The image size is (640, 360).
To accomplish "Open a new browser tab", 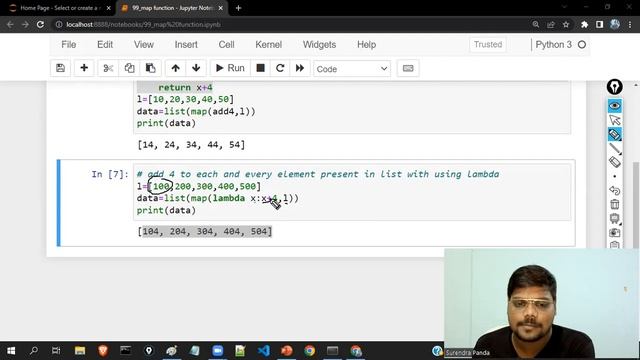I will [x=238, y=8].
